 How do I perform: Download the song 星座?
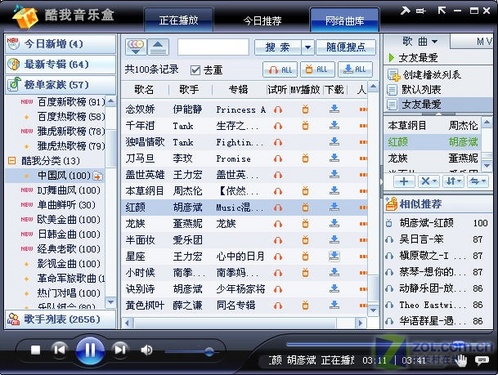pyautogui.click(x=334, y=256)
